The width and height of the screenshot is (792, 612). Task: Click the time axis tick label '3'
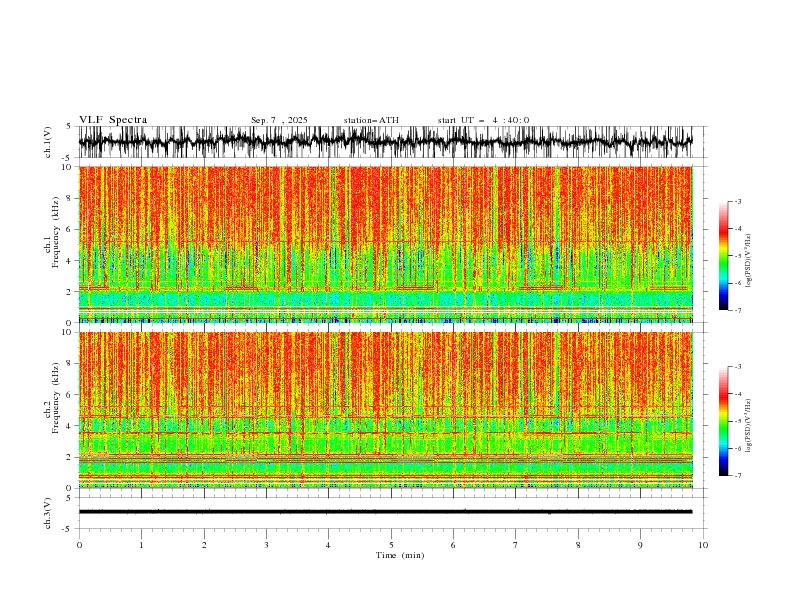click(266, 545)
